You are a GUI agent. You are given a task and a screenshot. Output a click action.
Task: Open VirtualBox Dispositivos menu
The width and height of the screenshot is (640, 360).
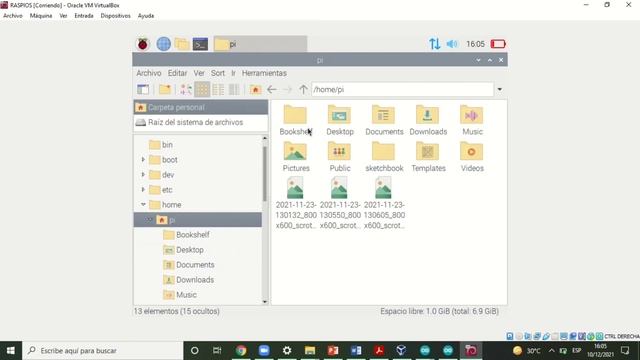pos(116,16)
